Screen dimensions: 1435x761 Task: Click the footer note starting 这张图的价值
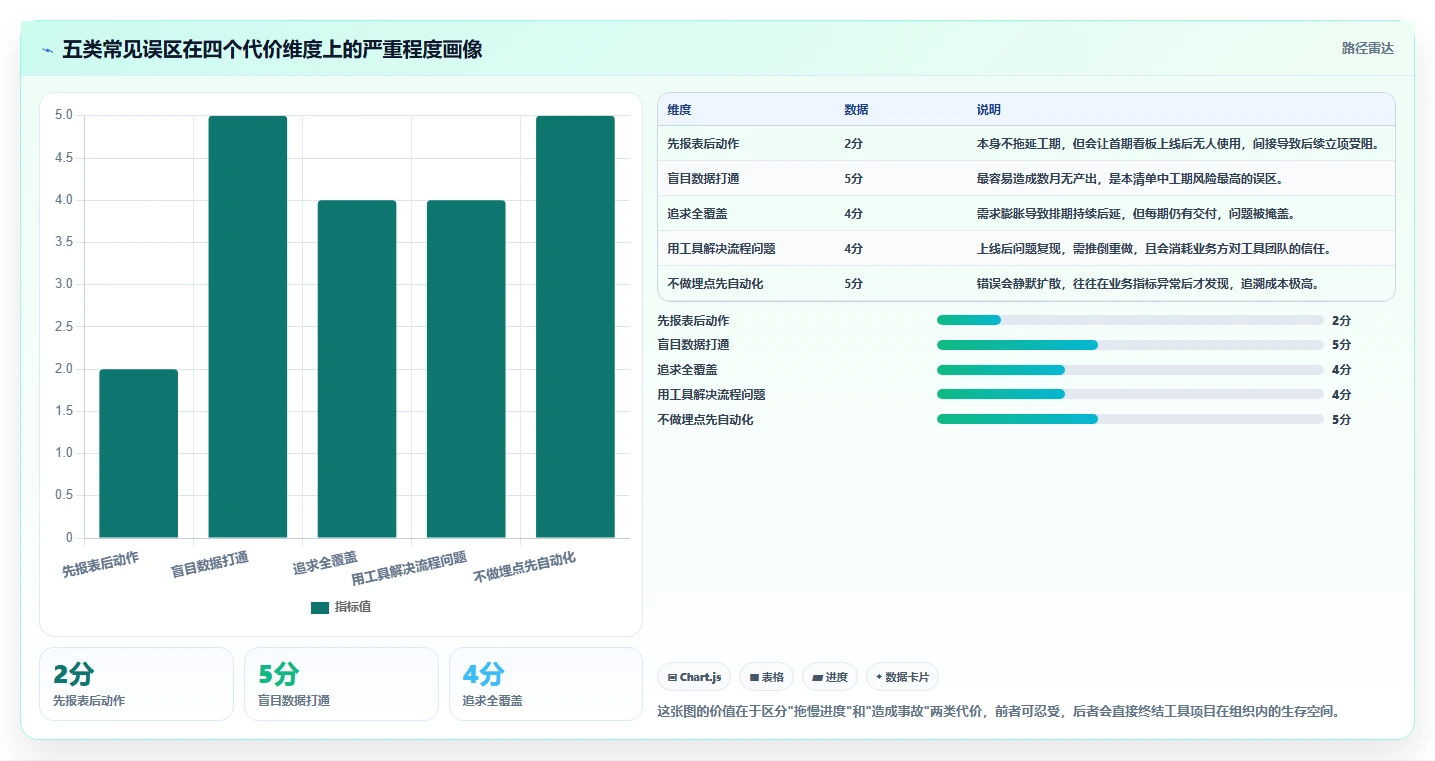(998, 712)
